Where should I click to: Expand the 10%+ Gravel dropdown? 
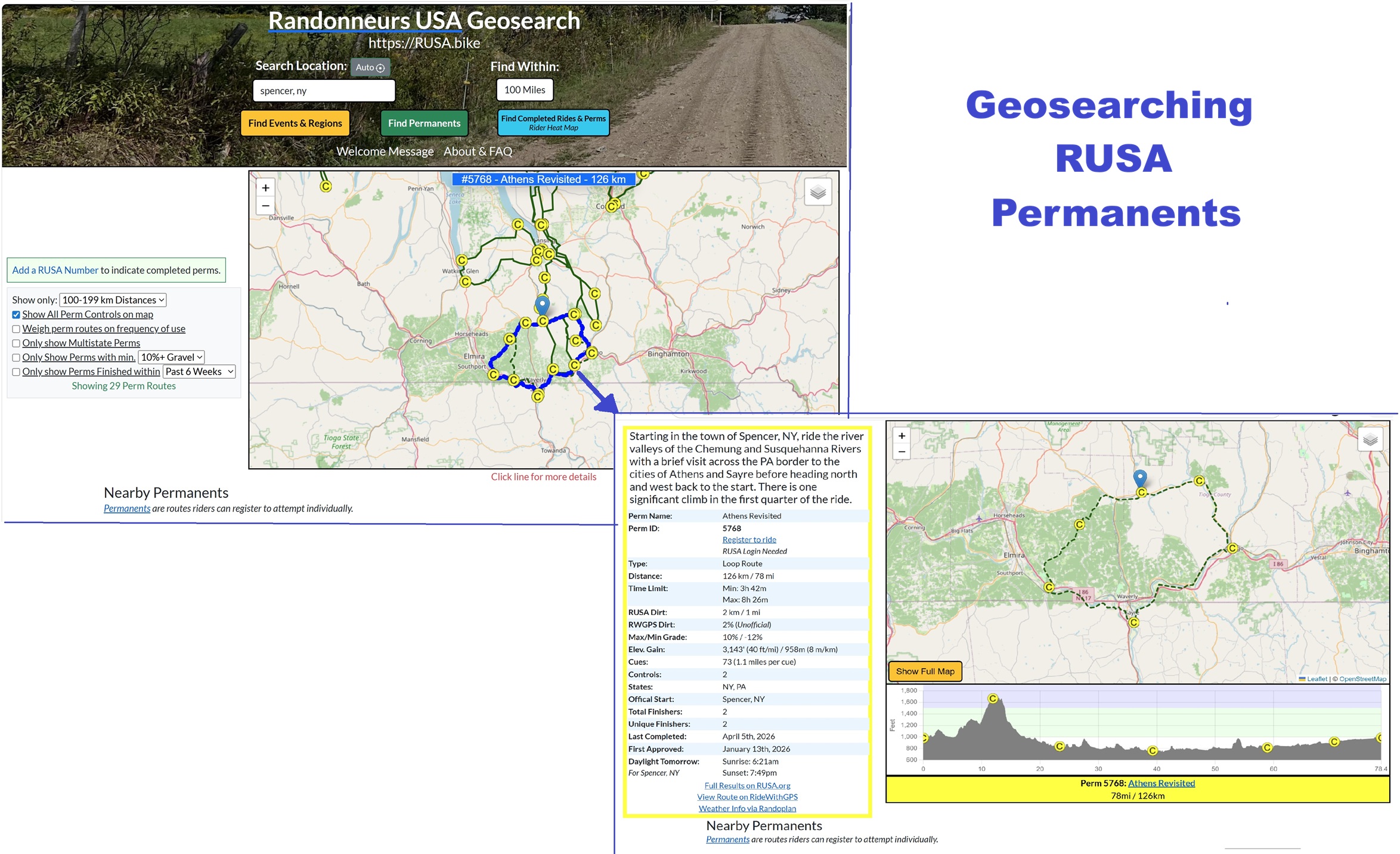(x=171, y=357)
